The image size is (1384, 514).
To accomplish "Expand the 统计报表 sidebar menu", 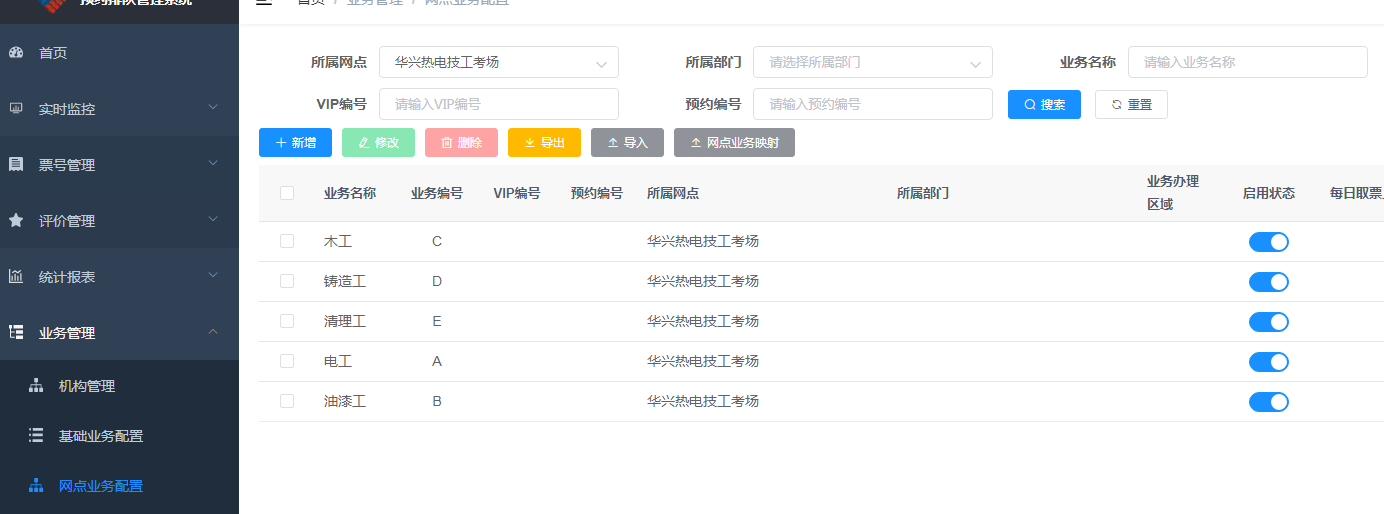I will 119,277.
